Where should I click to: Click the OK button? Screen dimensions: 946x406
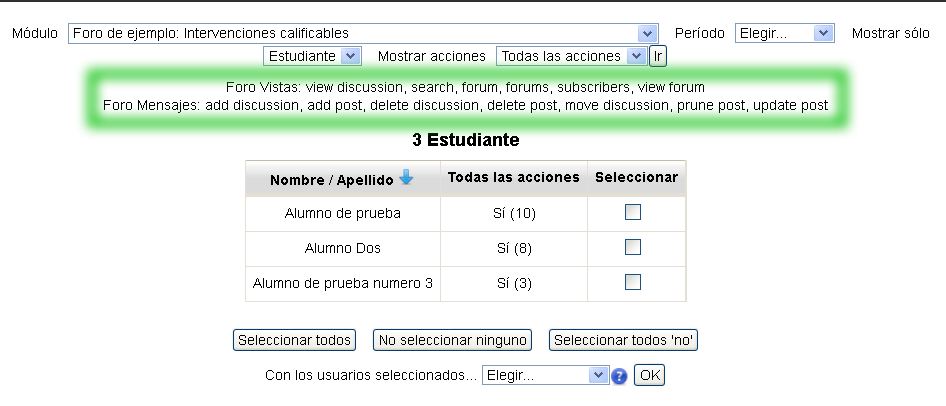[x=650, y=376]
